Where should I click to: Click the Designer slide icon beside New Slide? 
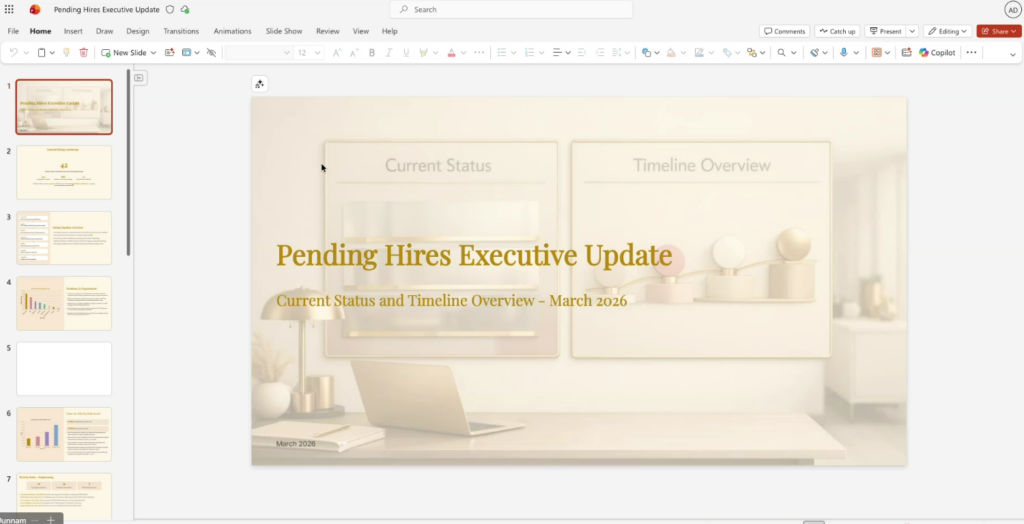coord(169,52)
